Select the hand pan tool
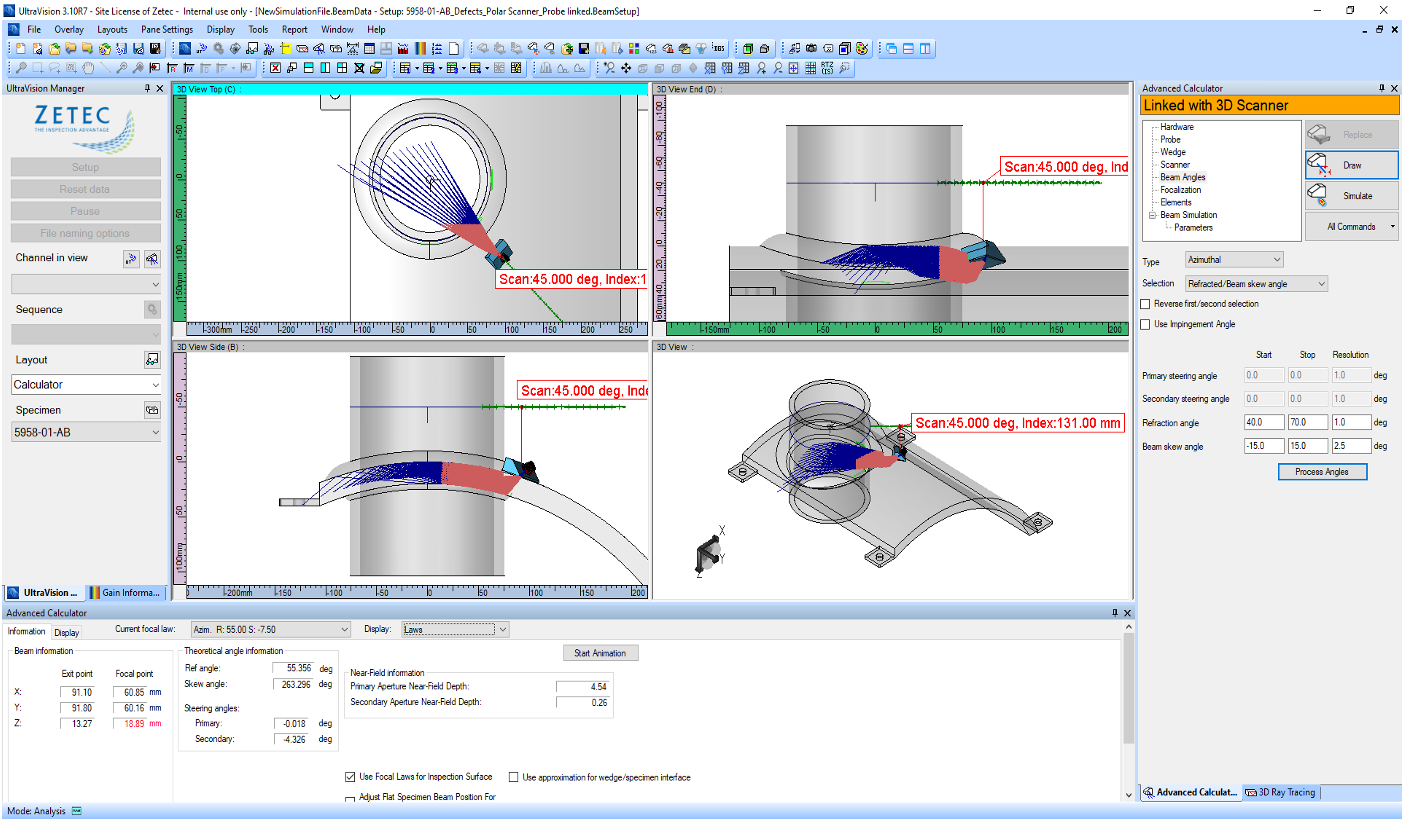This screenshot has height=820, width=1402. [88, 68]
